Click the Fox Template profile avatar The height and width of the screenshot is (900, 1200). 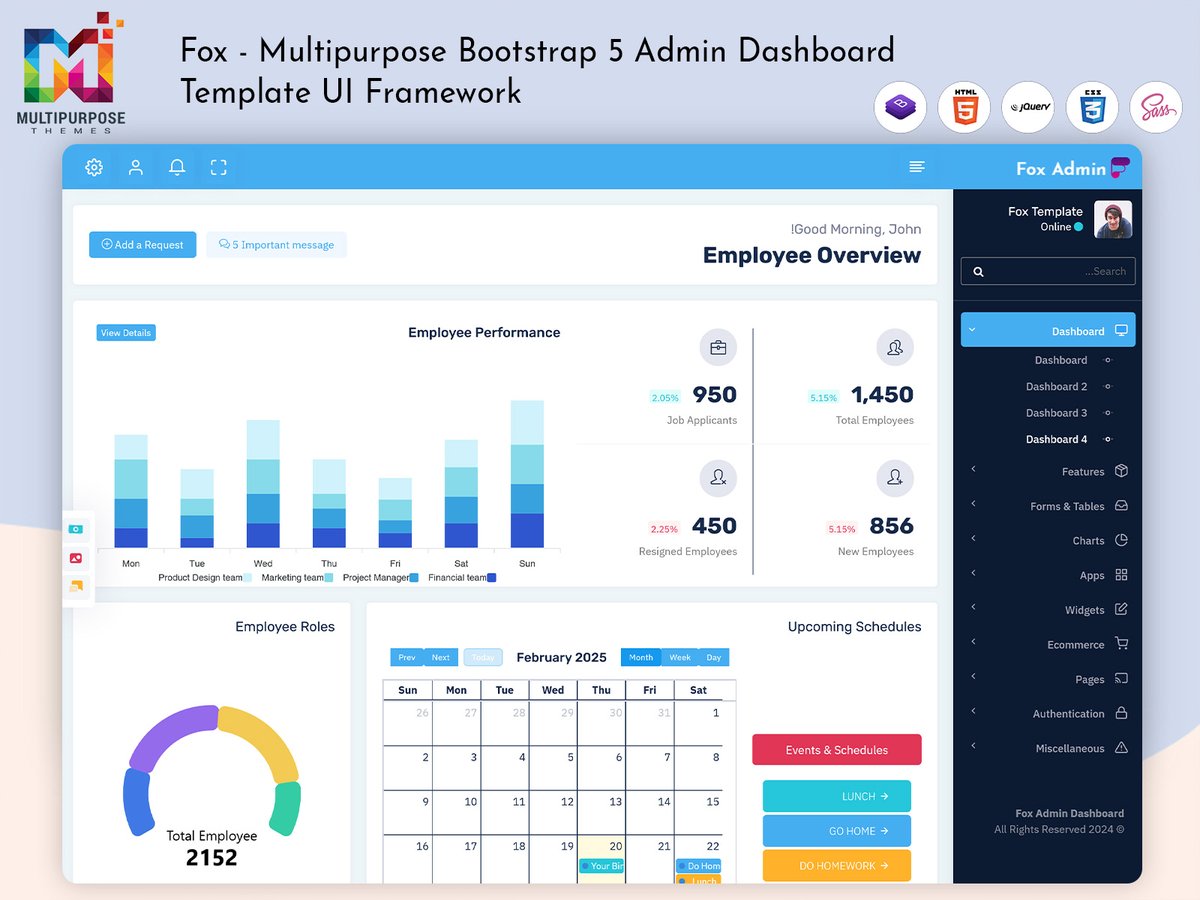(x=1113, y=220)
